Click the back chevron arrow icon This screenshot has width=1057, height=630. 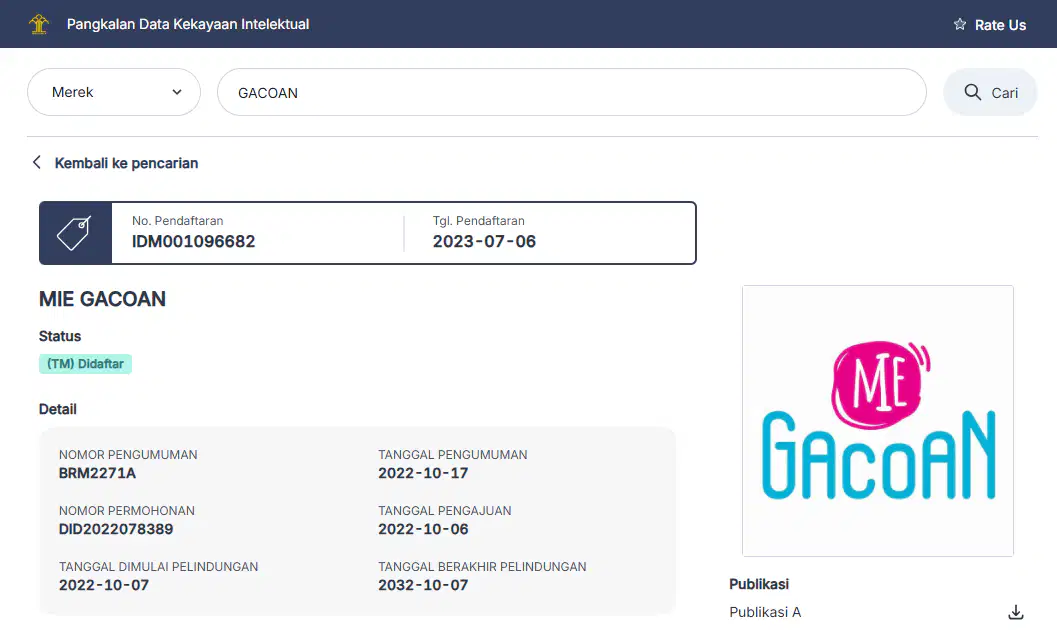[x=37, y=162]
